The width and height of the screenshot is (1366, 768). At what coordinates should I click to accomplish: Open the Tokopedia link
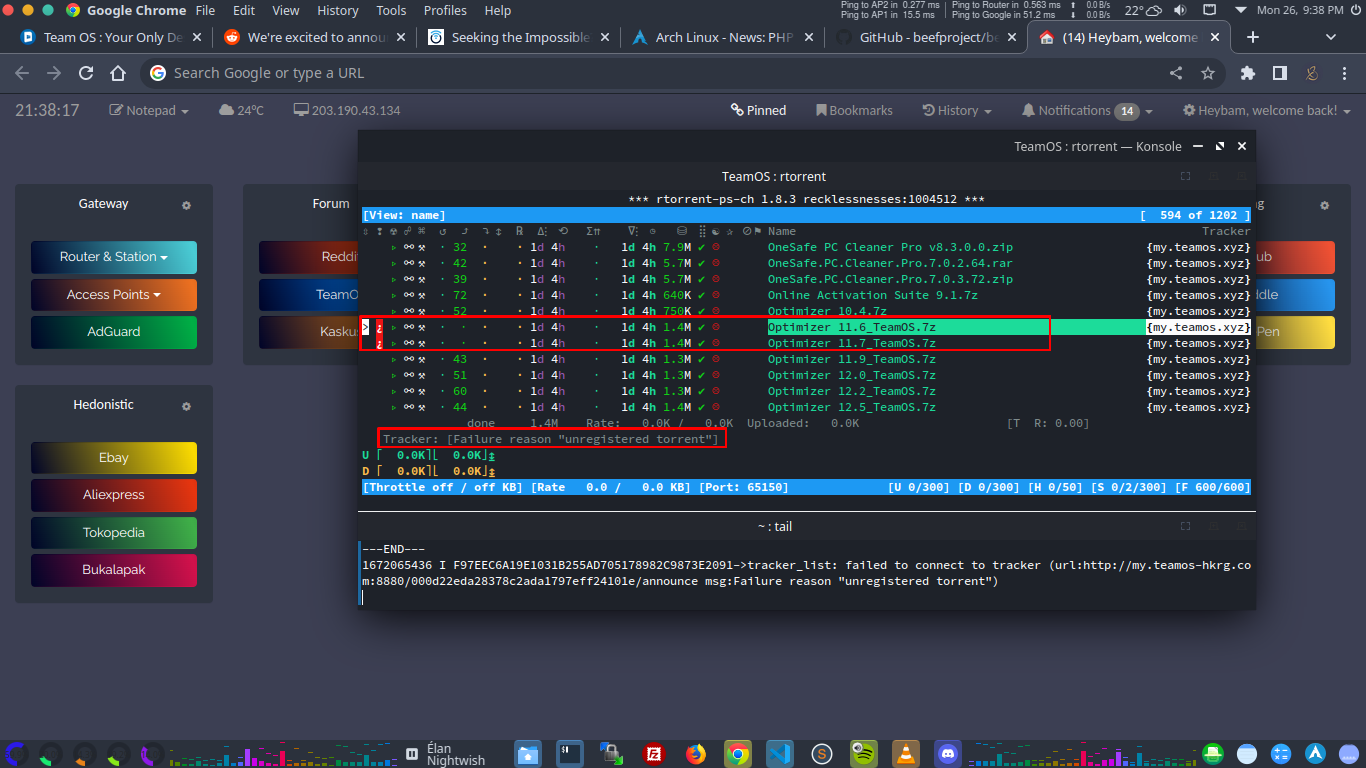(x=114, y=533)
